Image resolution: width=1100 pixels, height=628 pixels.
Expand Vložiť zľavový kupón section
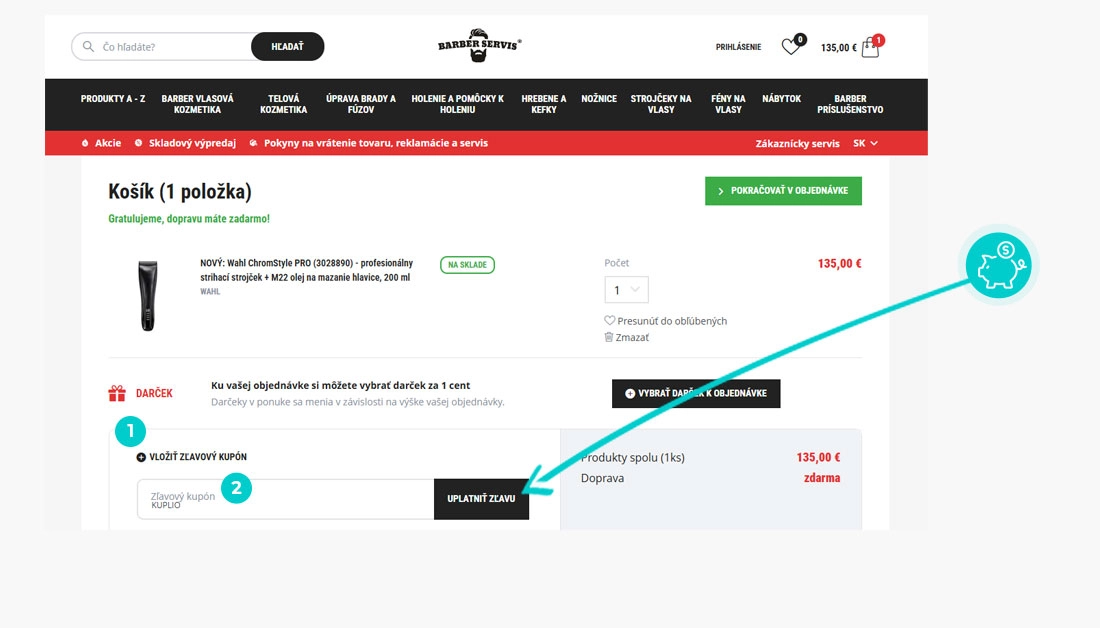(x=192, y=457)
